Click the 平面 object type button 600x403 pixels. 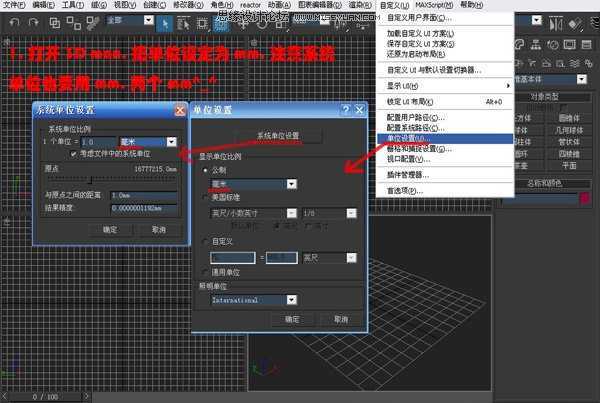(569, 166)
